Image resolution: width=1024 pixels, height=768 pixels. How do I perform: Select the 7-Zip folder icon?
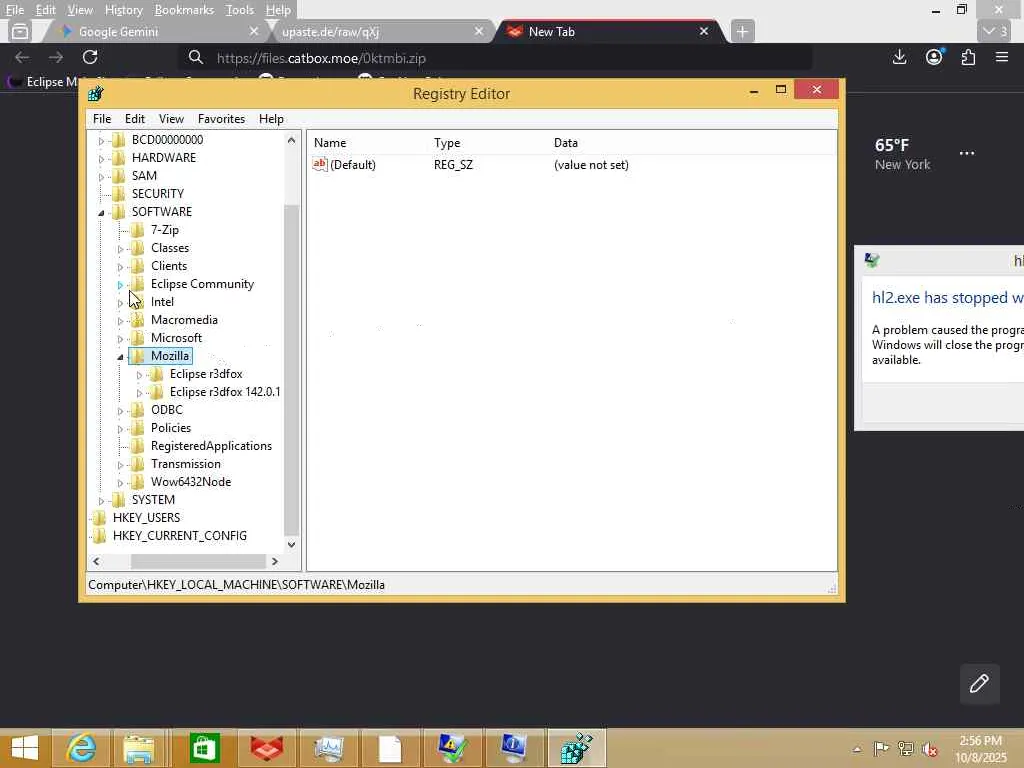[x=137, y=230]
